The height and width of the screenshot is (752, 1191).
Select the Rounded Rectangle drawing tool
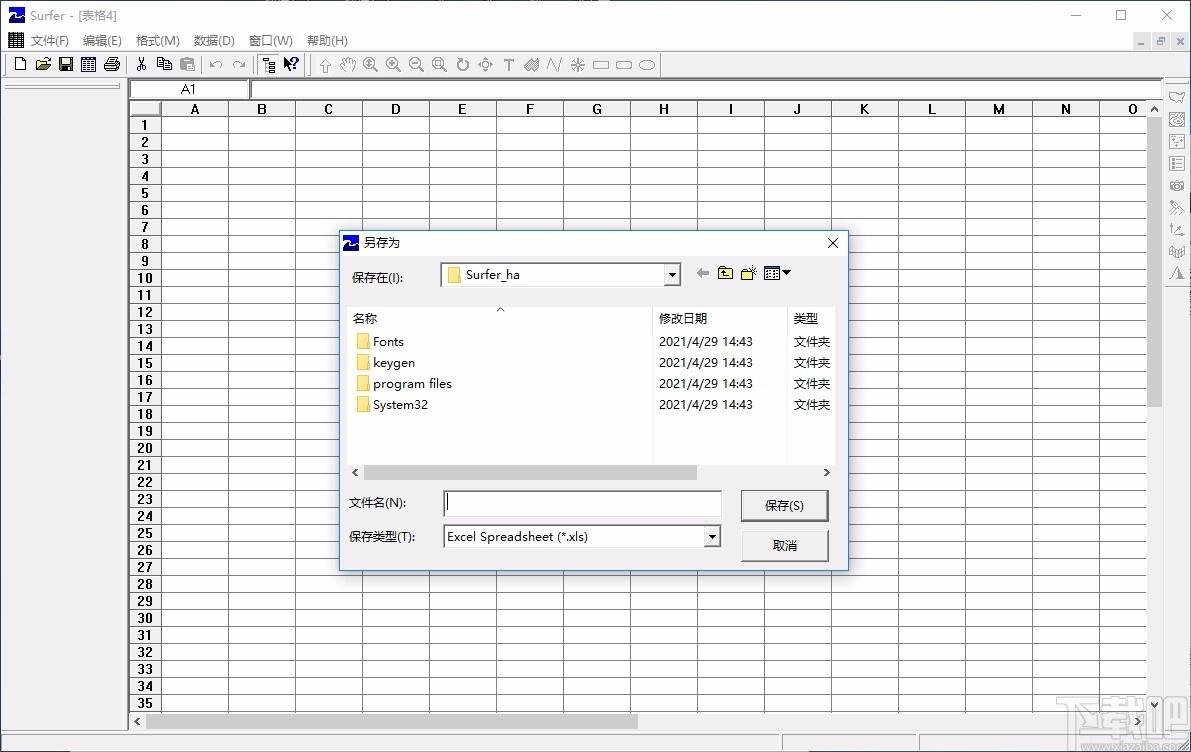[624, 65]
